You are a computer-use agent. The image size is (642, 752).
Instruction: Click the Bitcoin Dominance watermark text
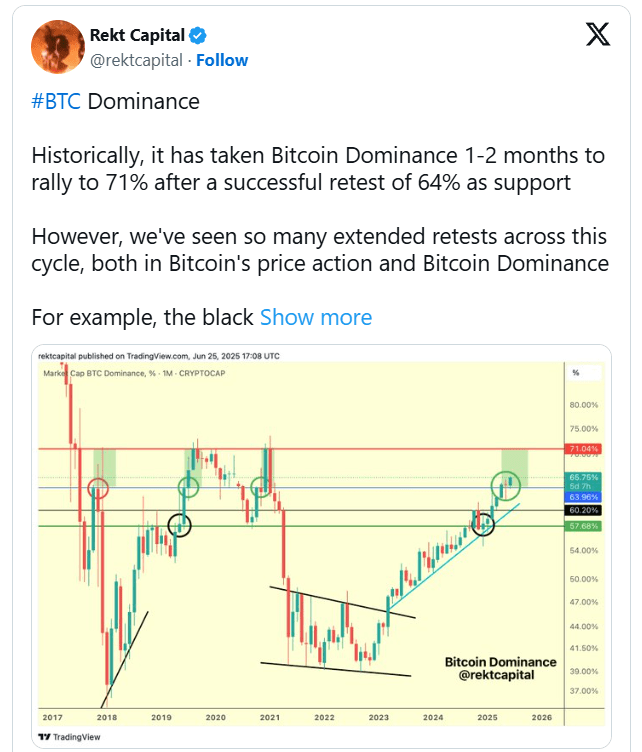[x=500, y=662]
